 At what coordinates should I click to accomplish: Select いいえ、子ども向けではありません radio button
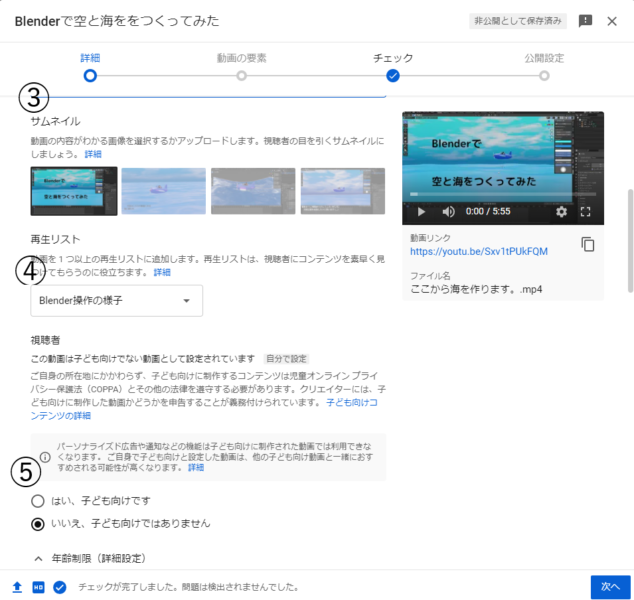pyautogui.click(x=38, y=524)
